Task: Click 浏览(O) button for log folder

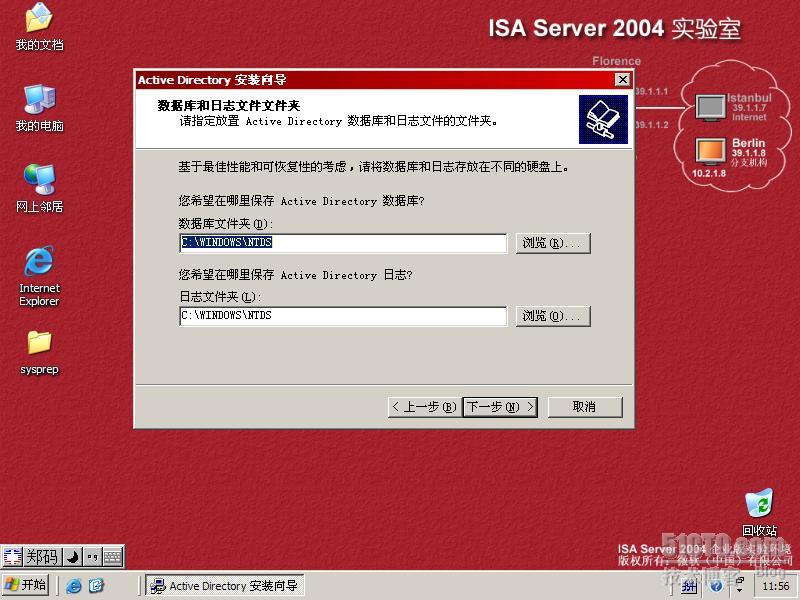Action: (x=553, y=316)
